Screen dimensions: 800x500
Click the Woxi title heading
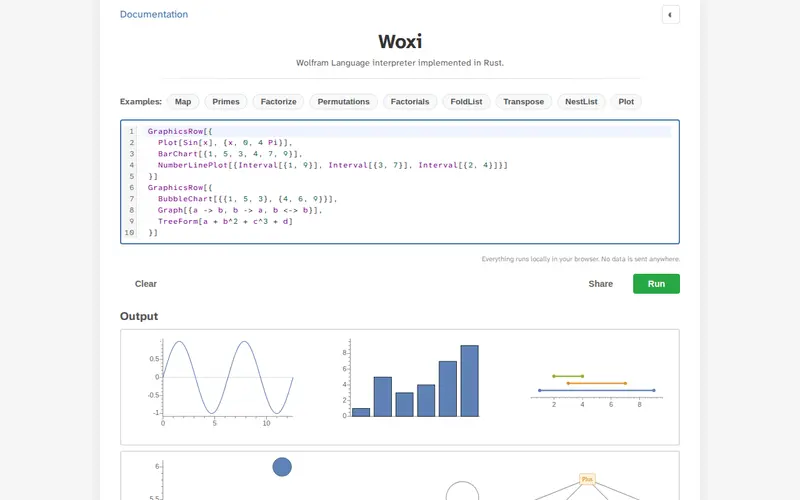pyautogui.click(x=400, y=41)
